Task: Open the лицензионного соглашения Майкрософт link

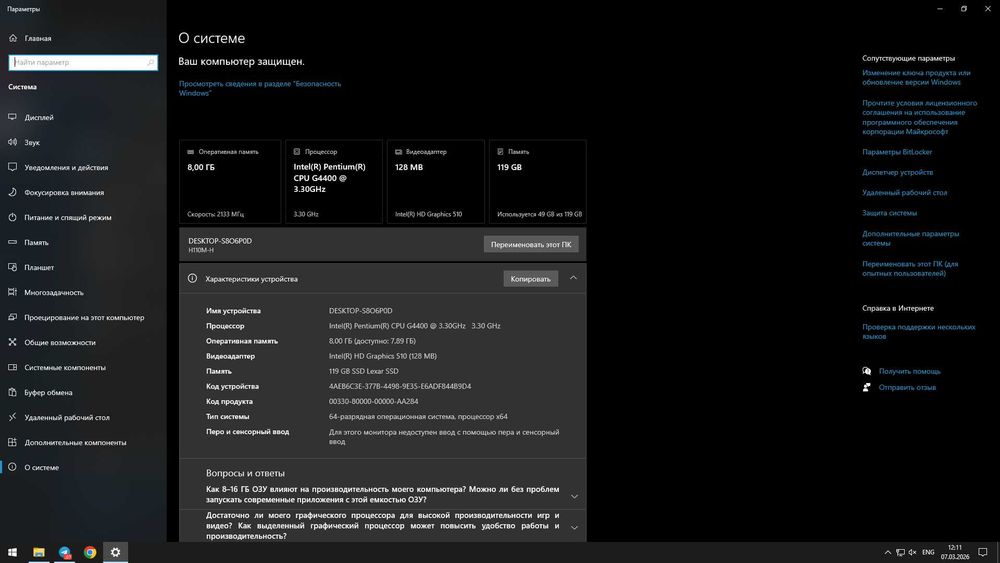Action: pos(920,117)
